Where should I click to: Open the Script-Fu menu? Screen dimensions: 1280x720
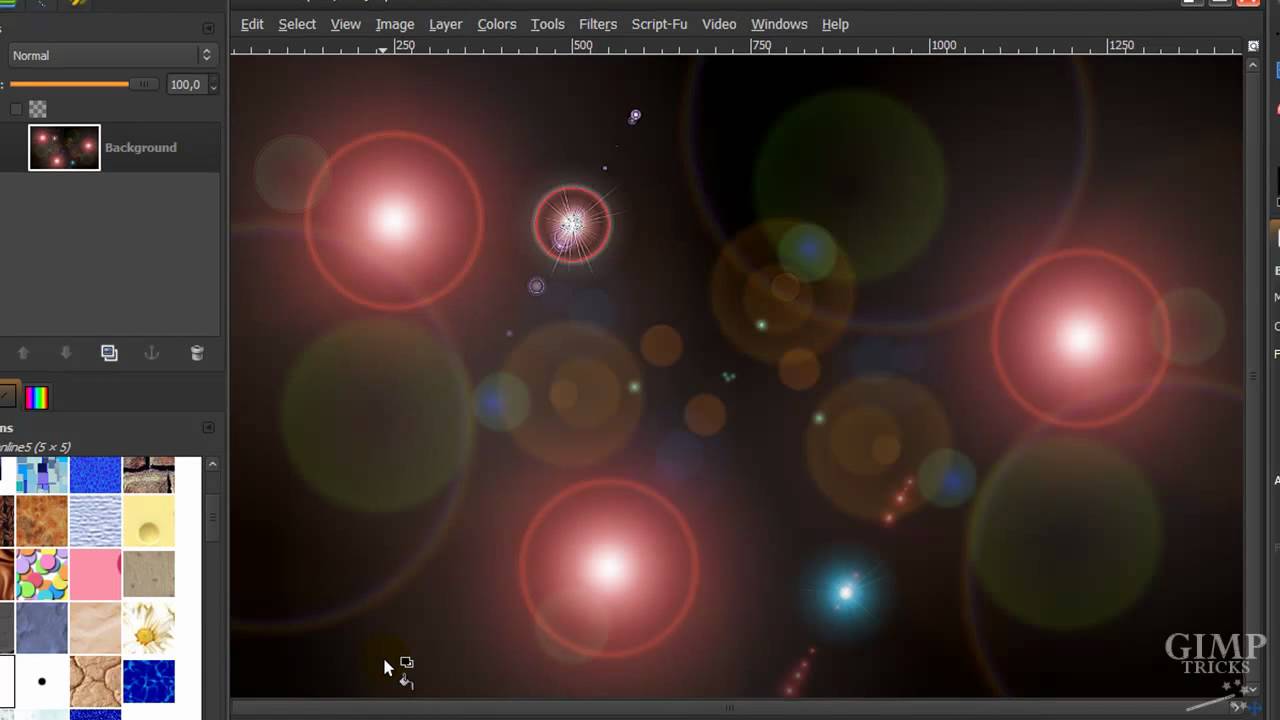pyautogui.click(x=659, y=24)
